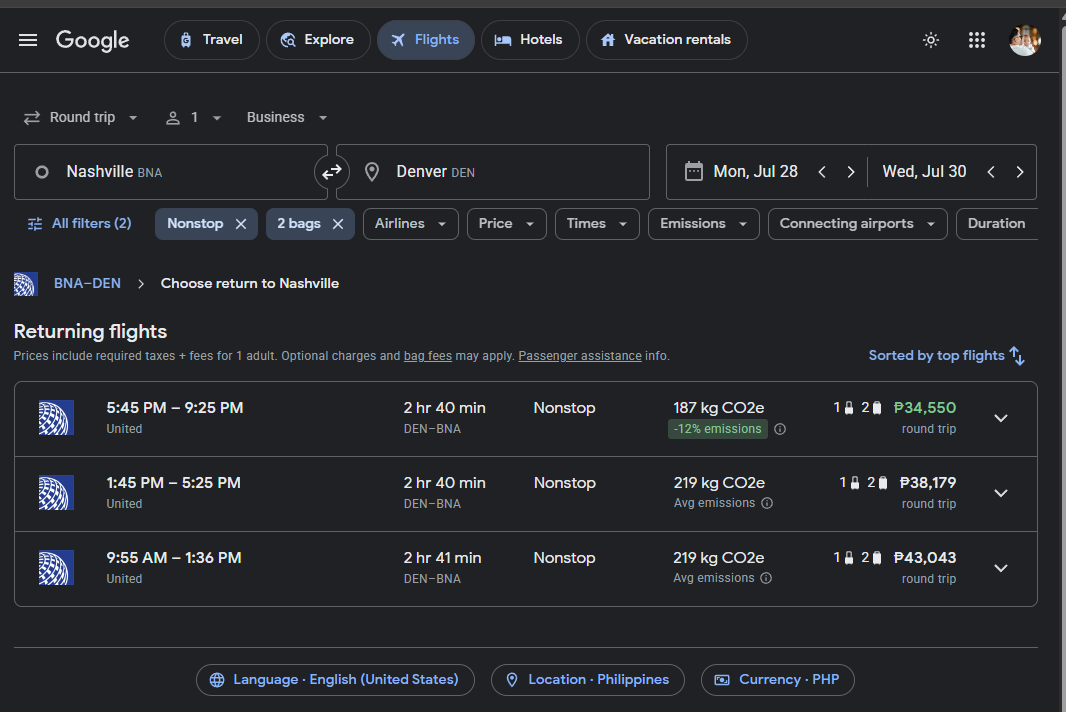Change Location · Philippines

click(588, 680)
